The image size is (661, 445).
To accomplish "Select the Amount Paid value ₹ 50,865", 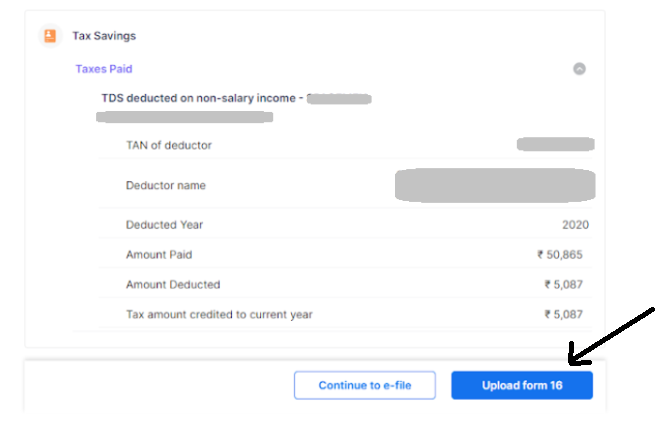I will tap(559, 255).
